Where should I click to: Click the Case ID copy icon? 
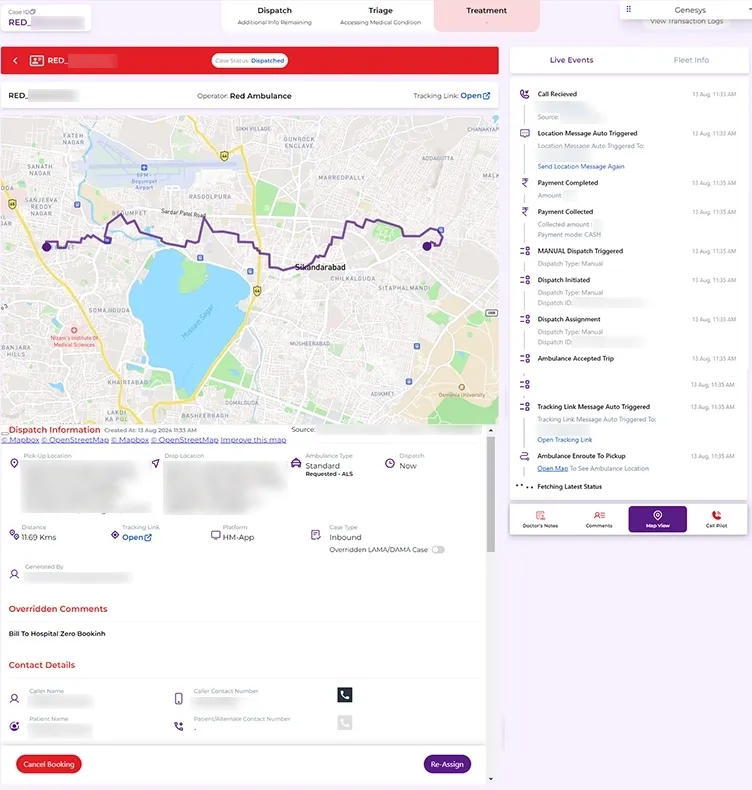point(33,12)
